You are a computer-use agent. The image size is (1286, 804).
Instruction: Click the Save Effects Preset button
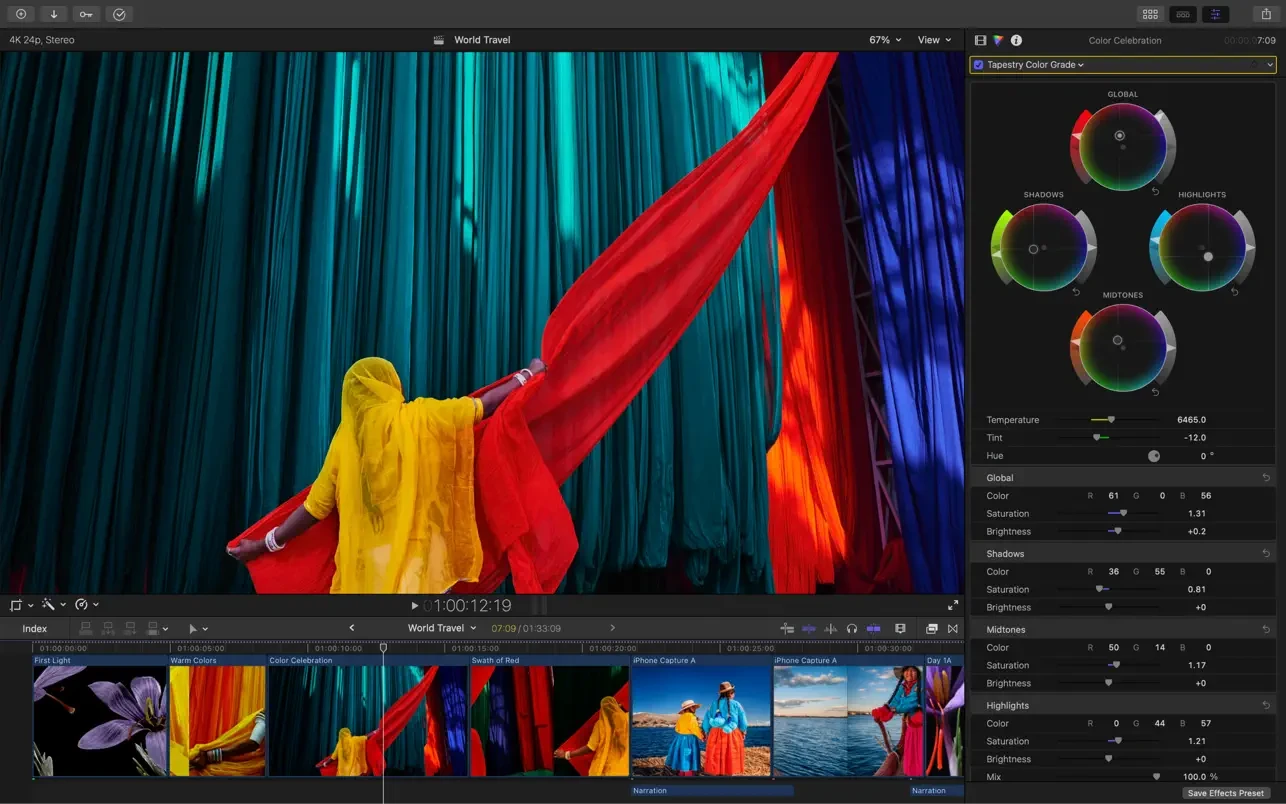tap(1226, 792)
